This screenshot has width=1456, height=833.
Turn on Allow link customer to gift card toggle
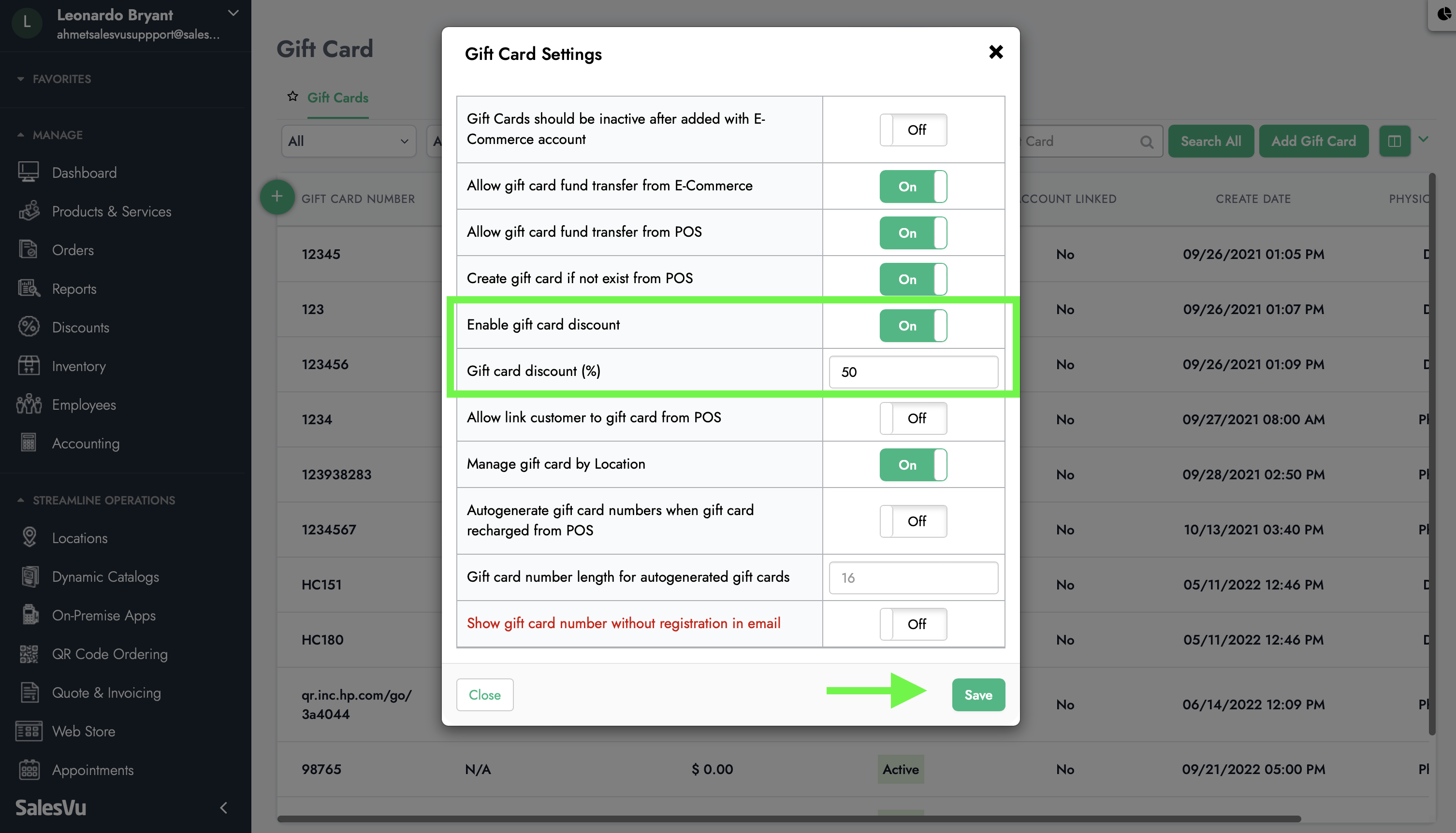coord(913,418)
